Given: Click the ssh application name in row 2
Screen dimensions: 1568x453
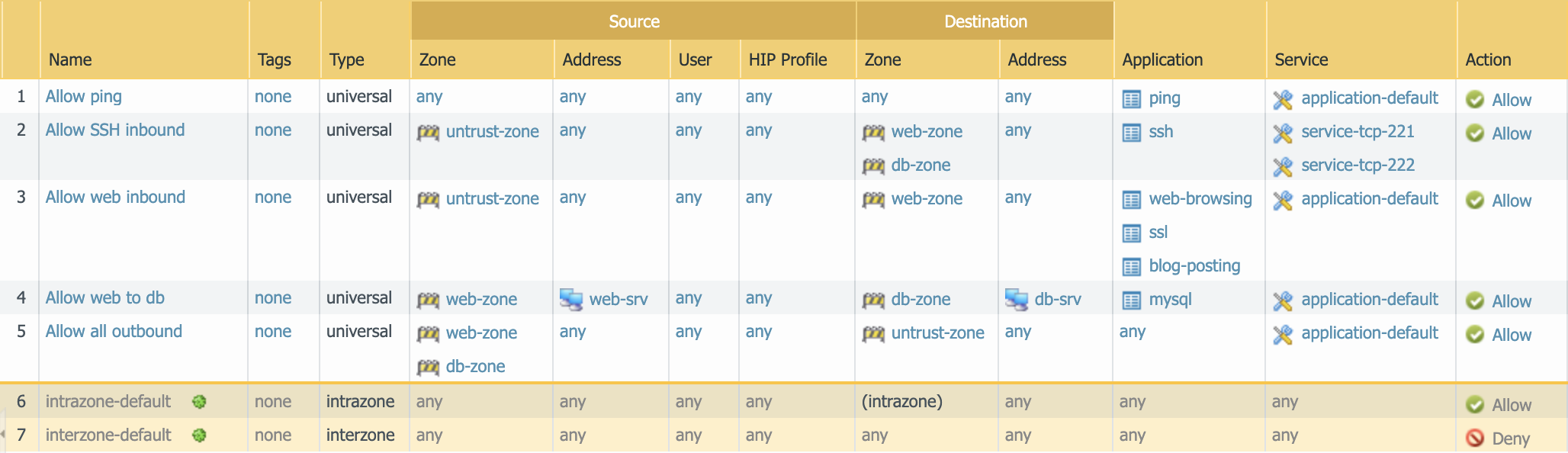Looking at the screenshot, I should tap(1161, 132).
